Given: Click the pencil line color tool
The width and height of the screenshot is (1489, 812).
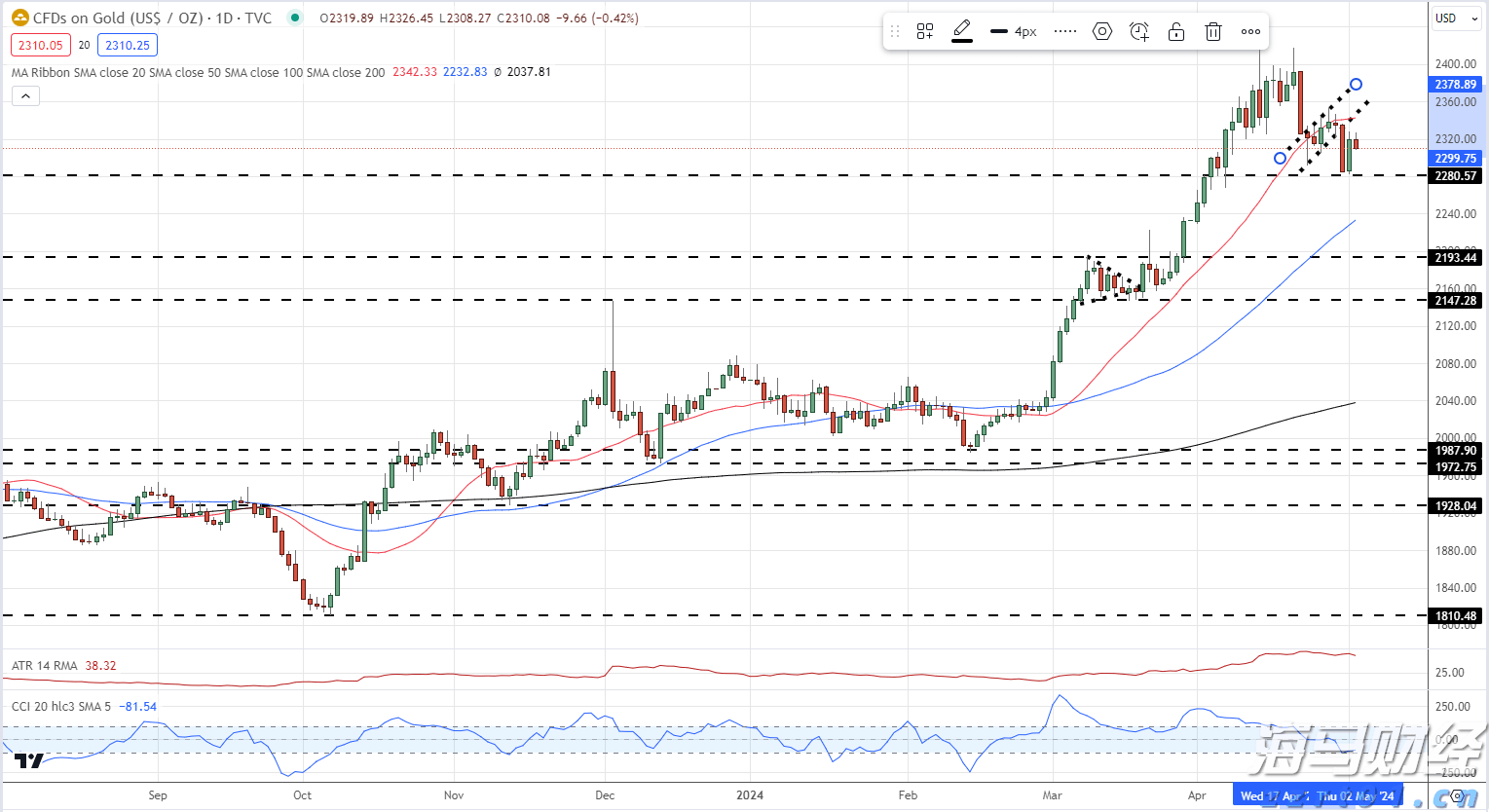Looking at the screenshot, I should pos(962,31).
